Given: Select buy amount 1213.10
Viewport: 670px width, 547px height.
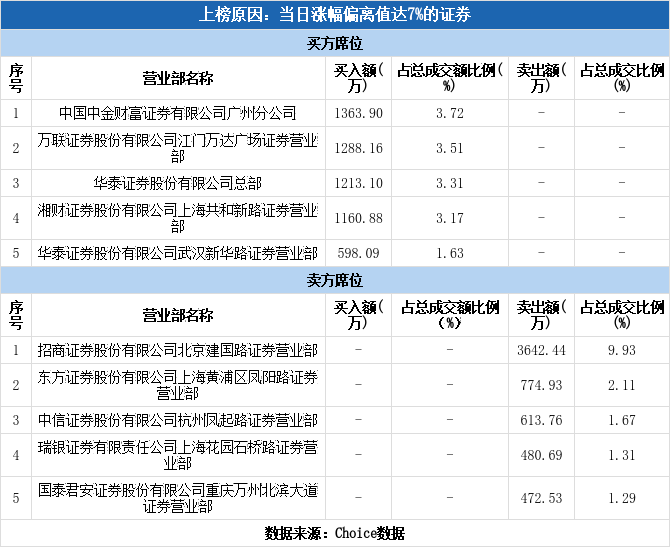Looking at the screenshot, I should pos(359,183).
